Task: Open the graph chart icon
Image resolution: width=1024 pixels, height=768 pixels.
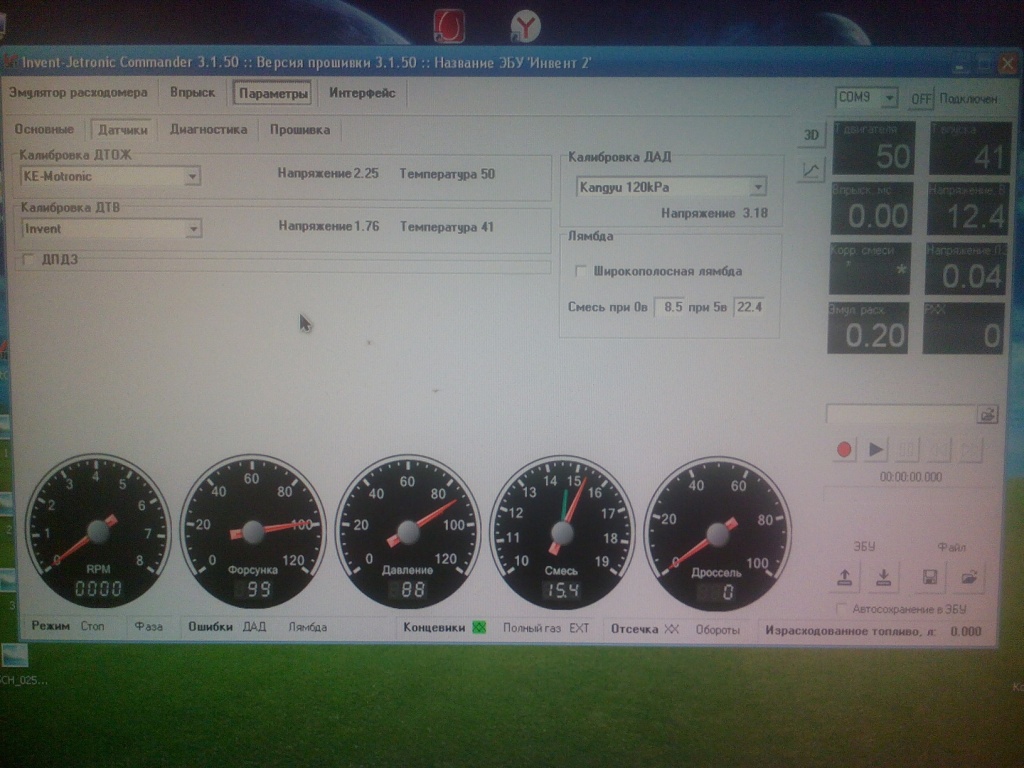Action: coord(811,170)
